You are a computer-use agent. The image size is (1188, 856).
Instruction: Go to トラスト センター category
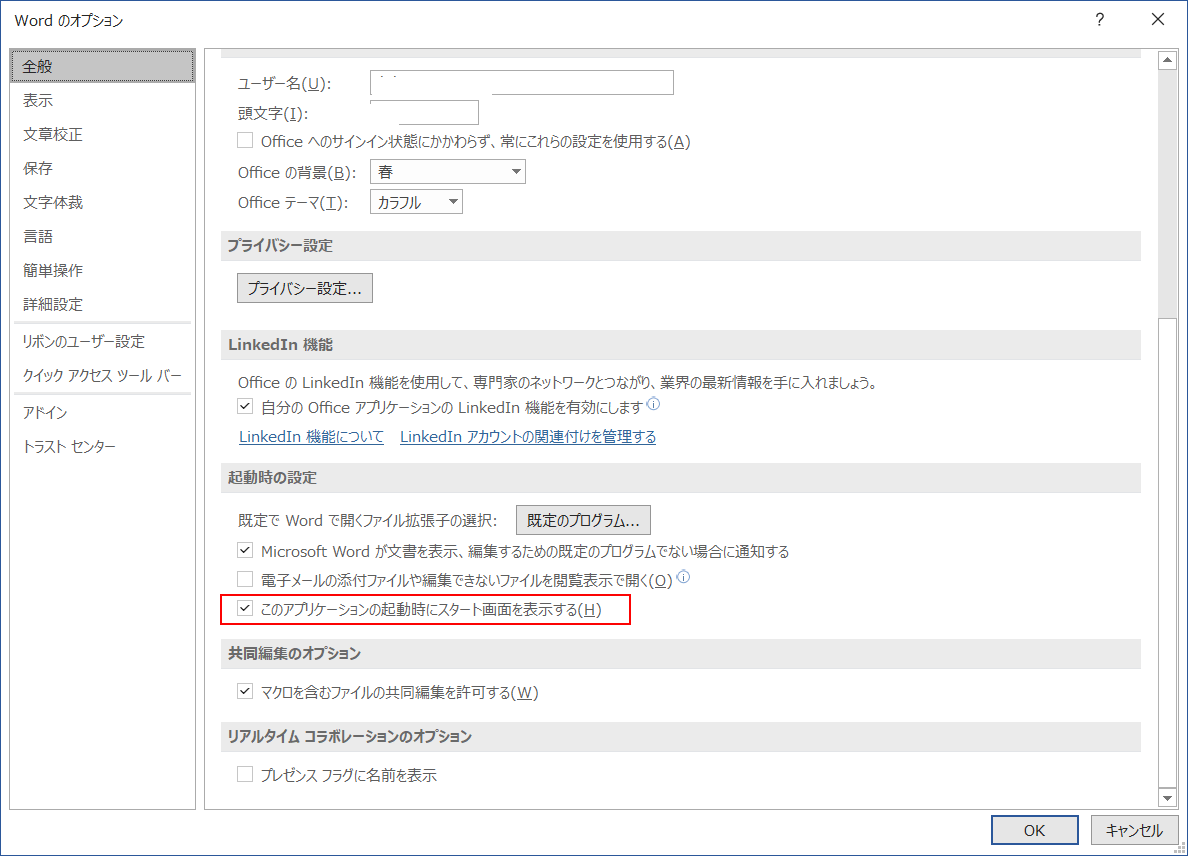click(102, 447)
